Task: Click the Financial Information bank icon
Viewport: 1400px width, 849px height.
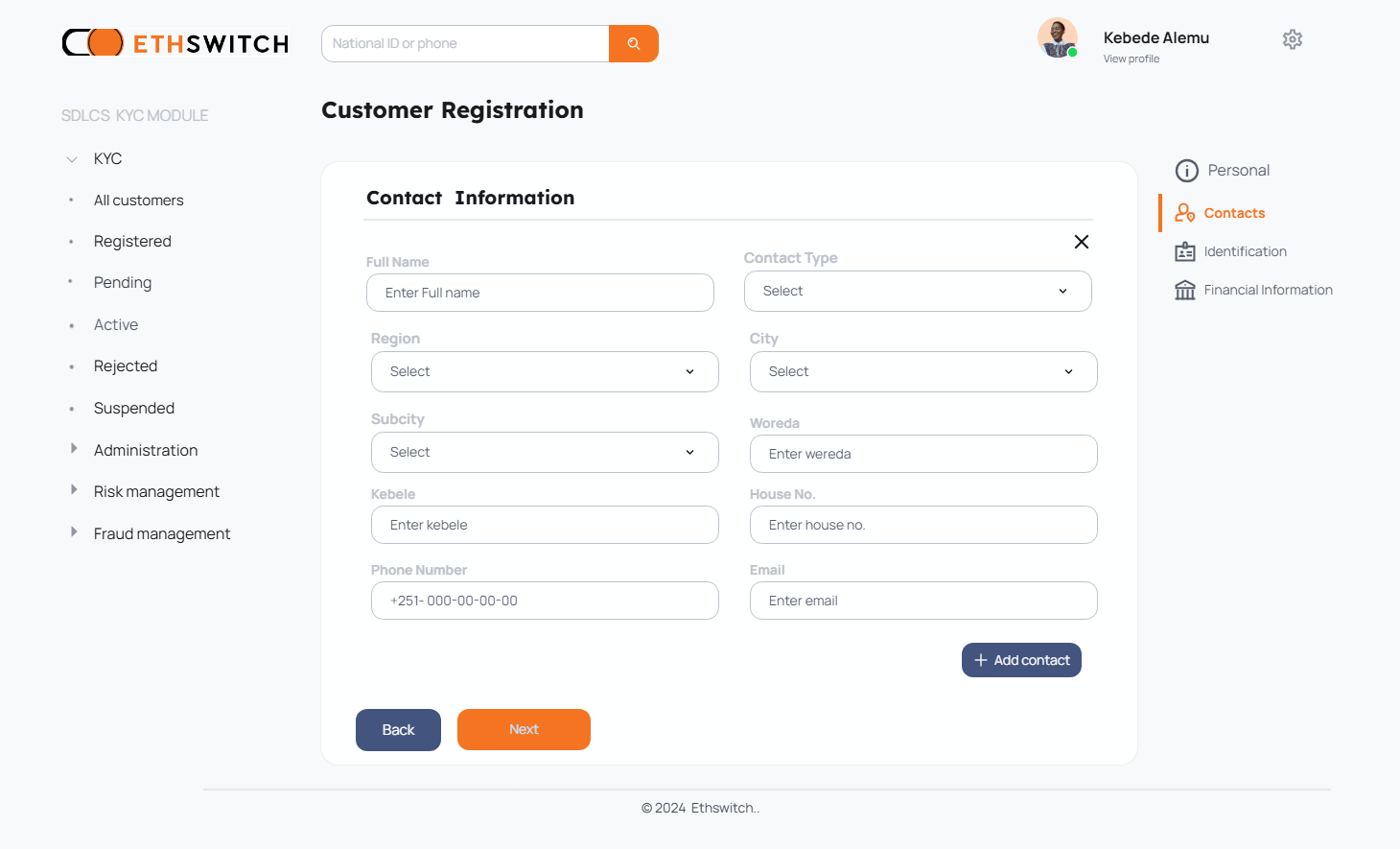Action: click(x=1185, y=290)
